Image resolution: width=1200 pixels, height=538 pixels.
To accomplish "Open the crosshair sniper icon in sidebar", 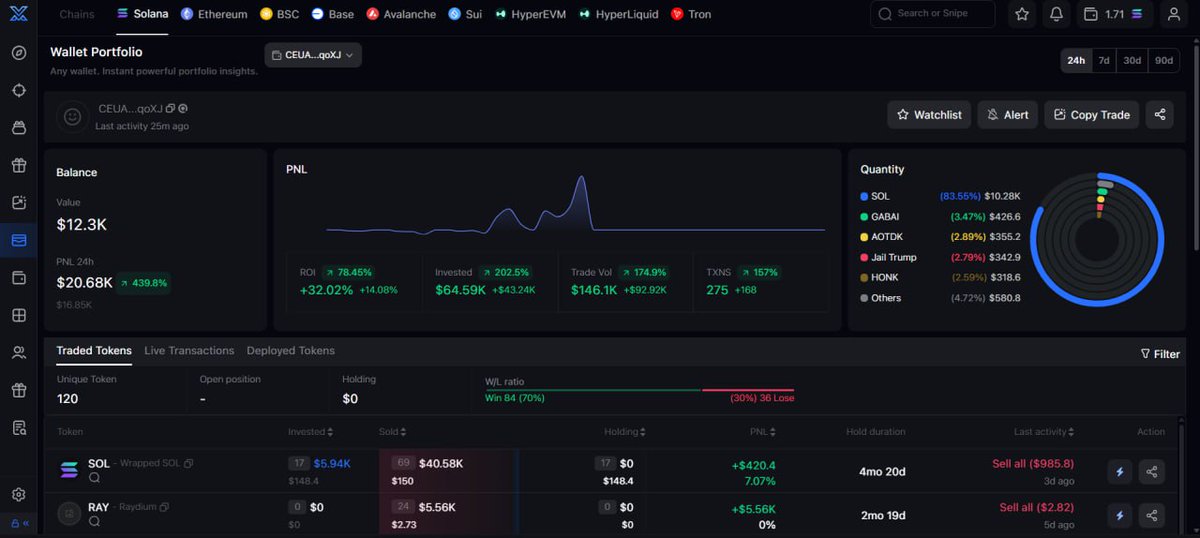I will 18,90.
